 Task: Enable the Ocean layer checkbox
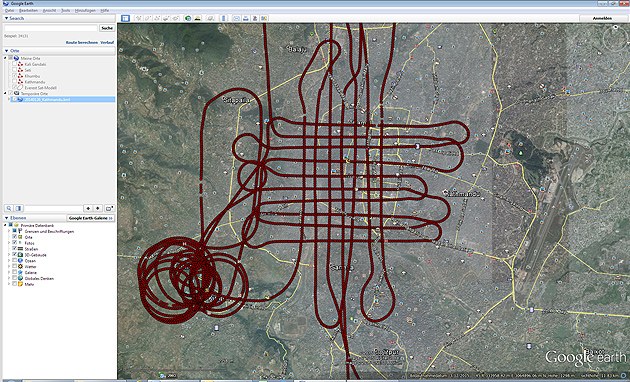coord(14,261)
